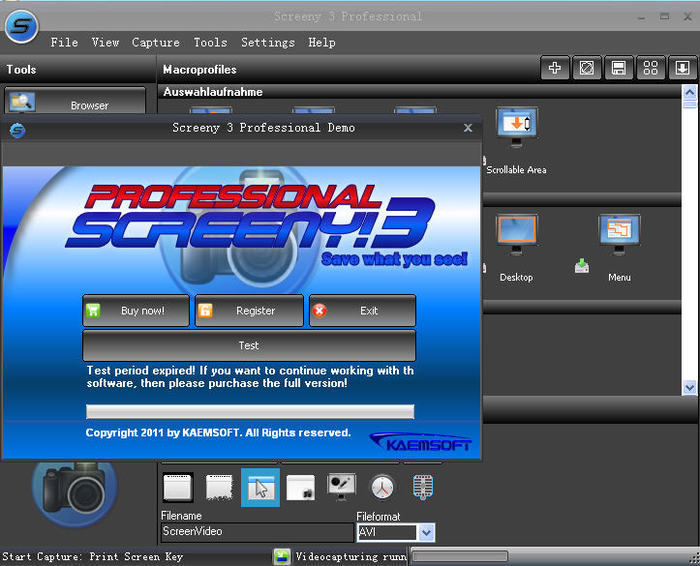
Task: Open the Browser tool in Tools panel
Action: pos(75,102)
